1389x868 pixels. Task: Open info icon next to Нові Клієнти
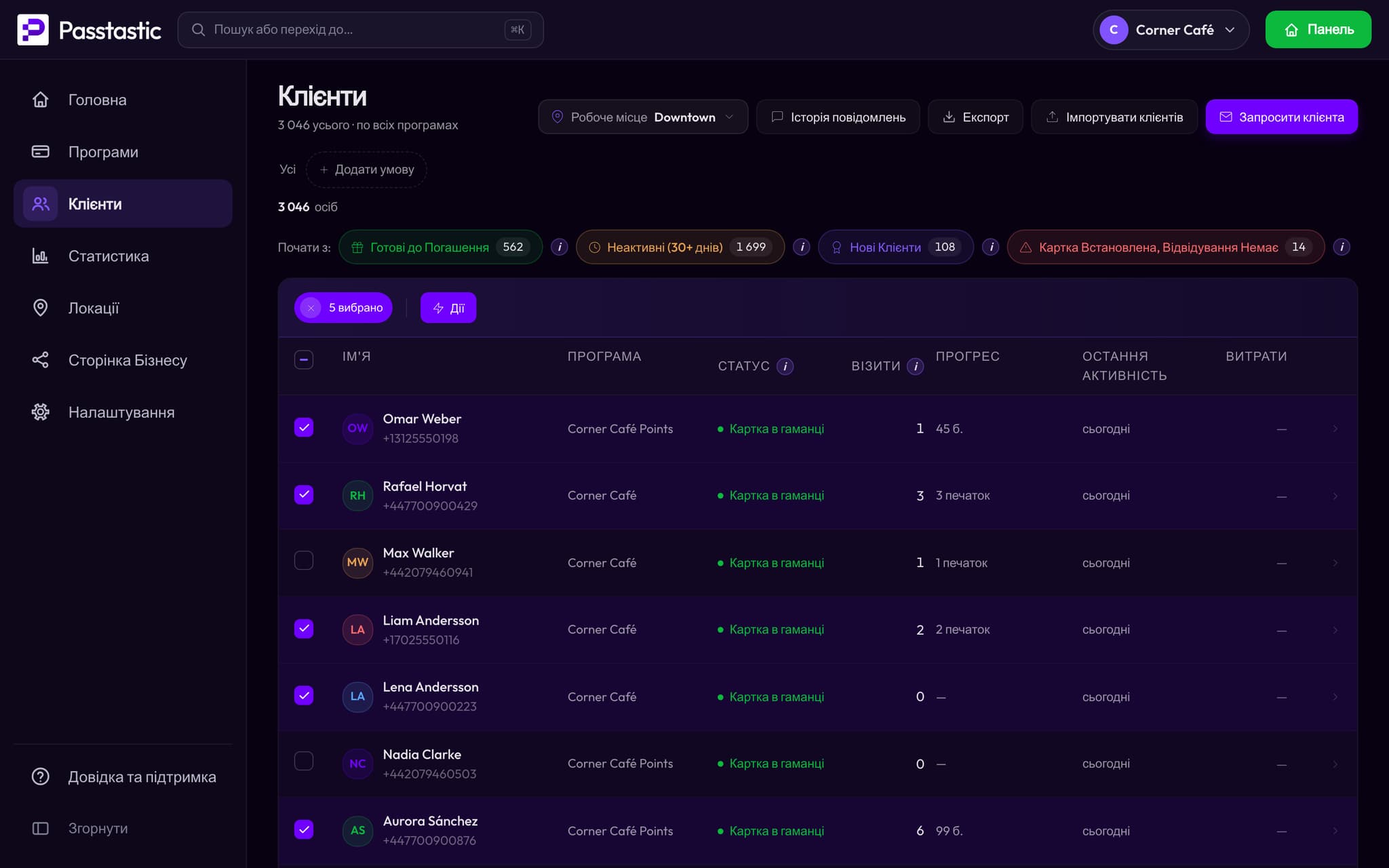tap(991, 247)
